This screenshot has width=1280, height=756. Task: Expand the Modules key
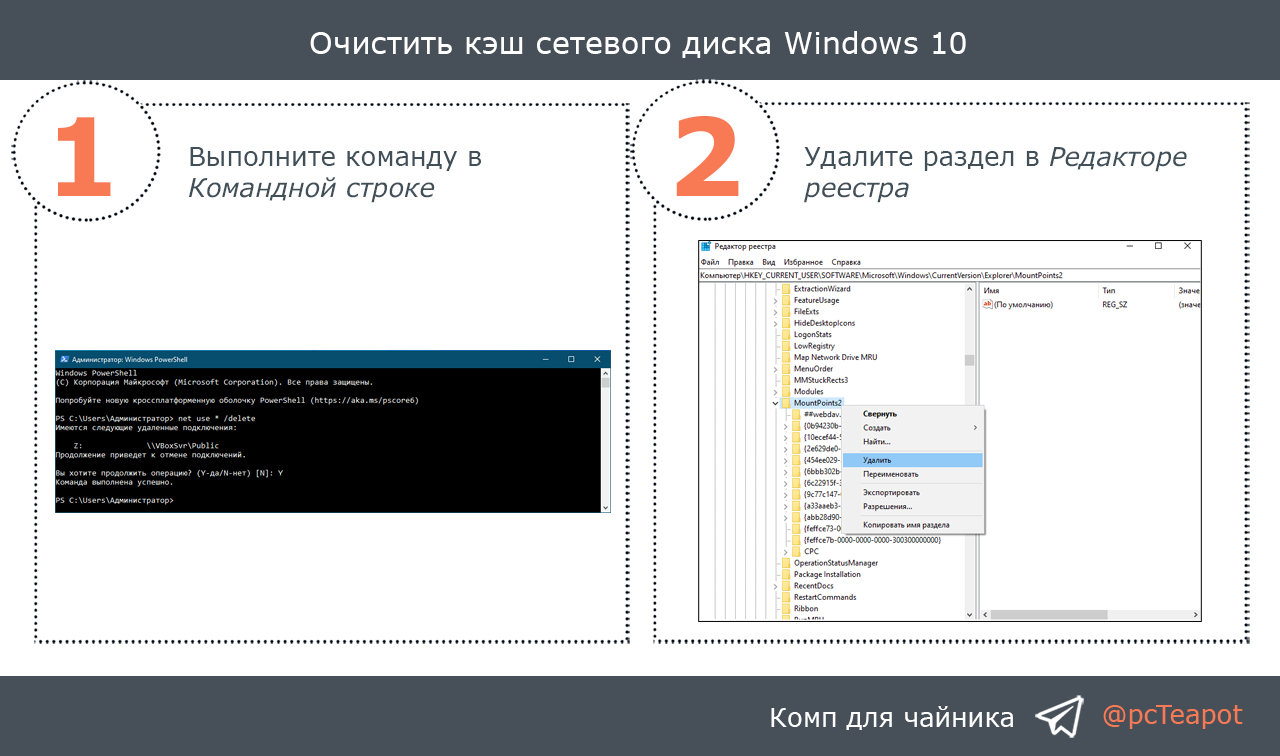[775, 392]
